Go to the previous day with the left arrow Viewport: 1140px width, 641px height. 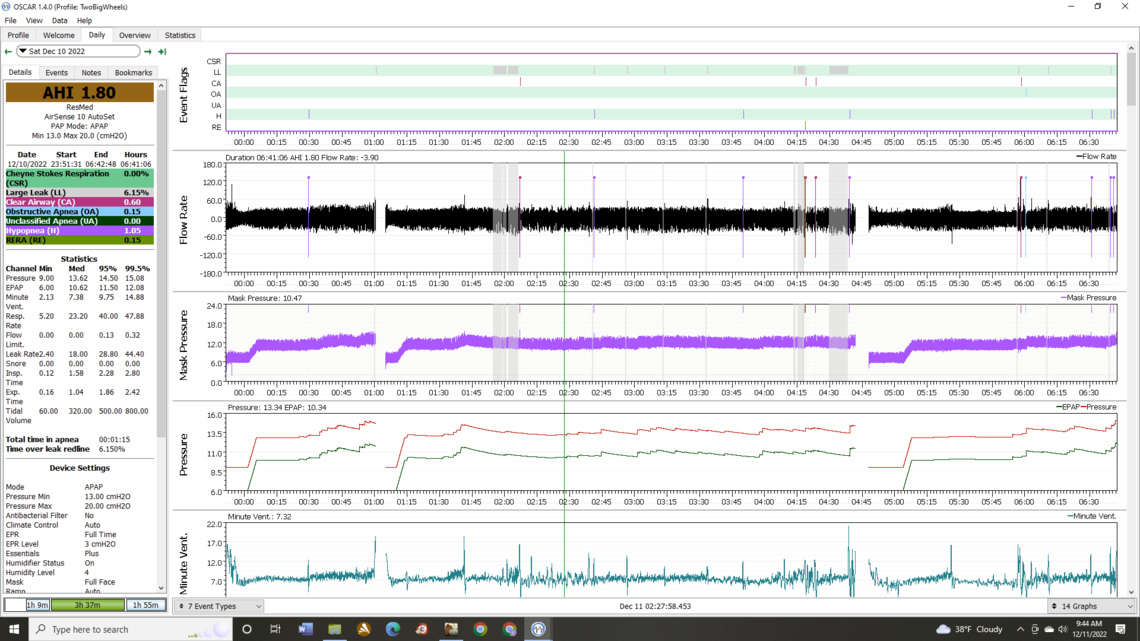pos(8,52)
